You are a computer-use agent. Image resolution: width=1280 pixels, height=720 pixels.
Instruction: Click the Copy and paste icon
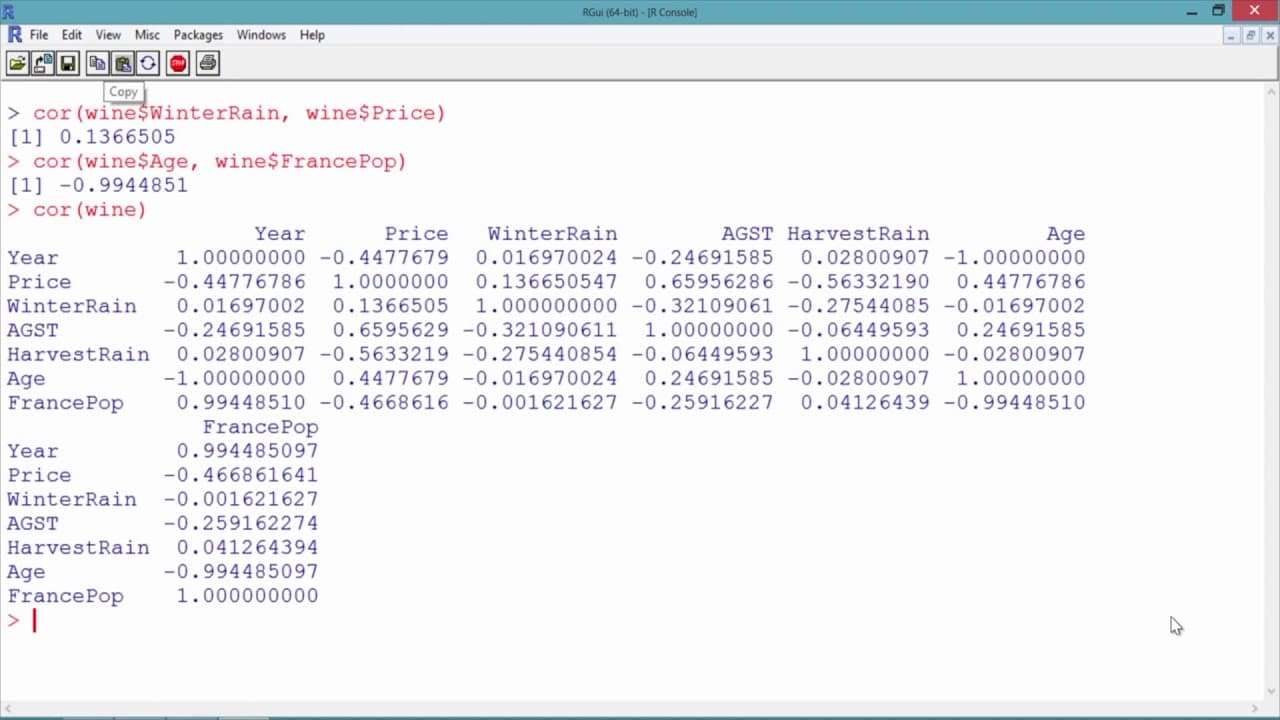tap(148, 64)
